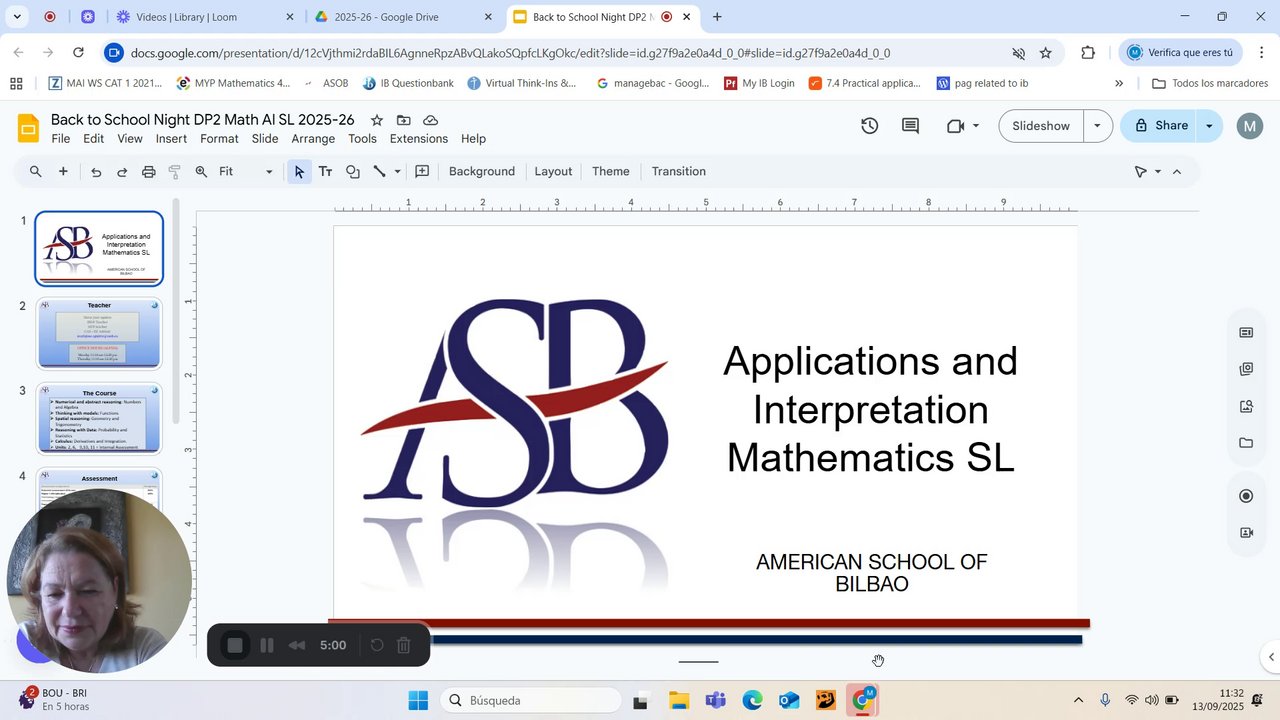Open the Arrange menu
Image resolution: width=1280 pixels, height=720 pixels.
pyautogui.click(x=313, y=139)
